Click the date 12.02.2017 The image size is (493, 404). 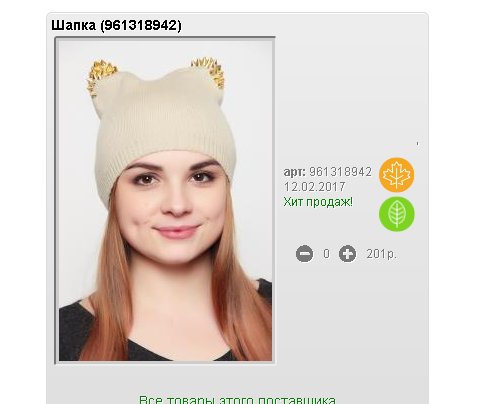click(314, 187)
